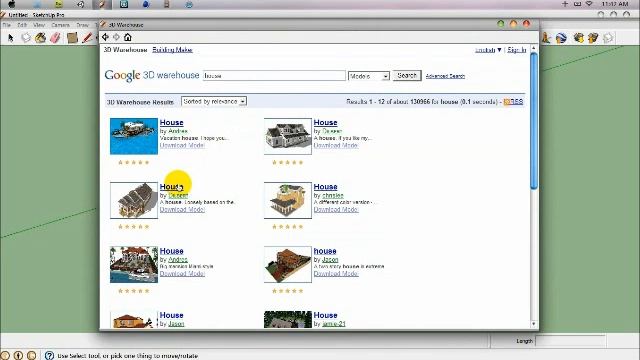Open the Apple menu

click(11, 4)
